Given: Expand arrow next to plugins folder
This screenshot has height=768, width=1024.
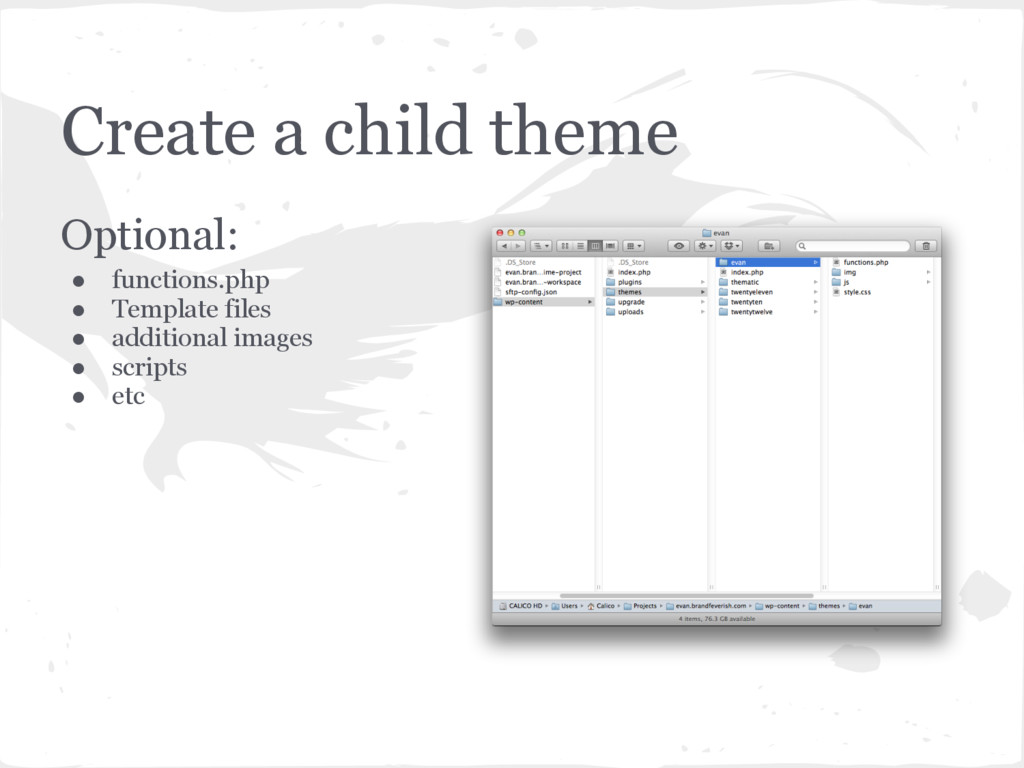Looking at the screenshot, I should (703, 282).
